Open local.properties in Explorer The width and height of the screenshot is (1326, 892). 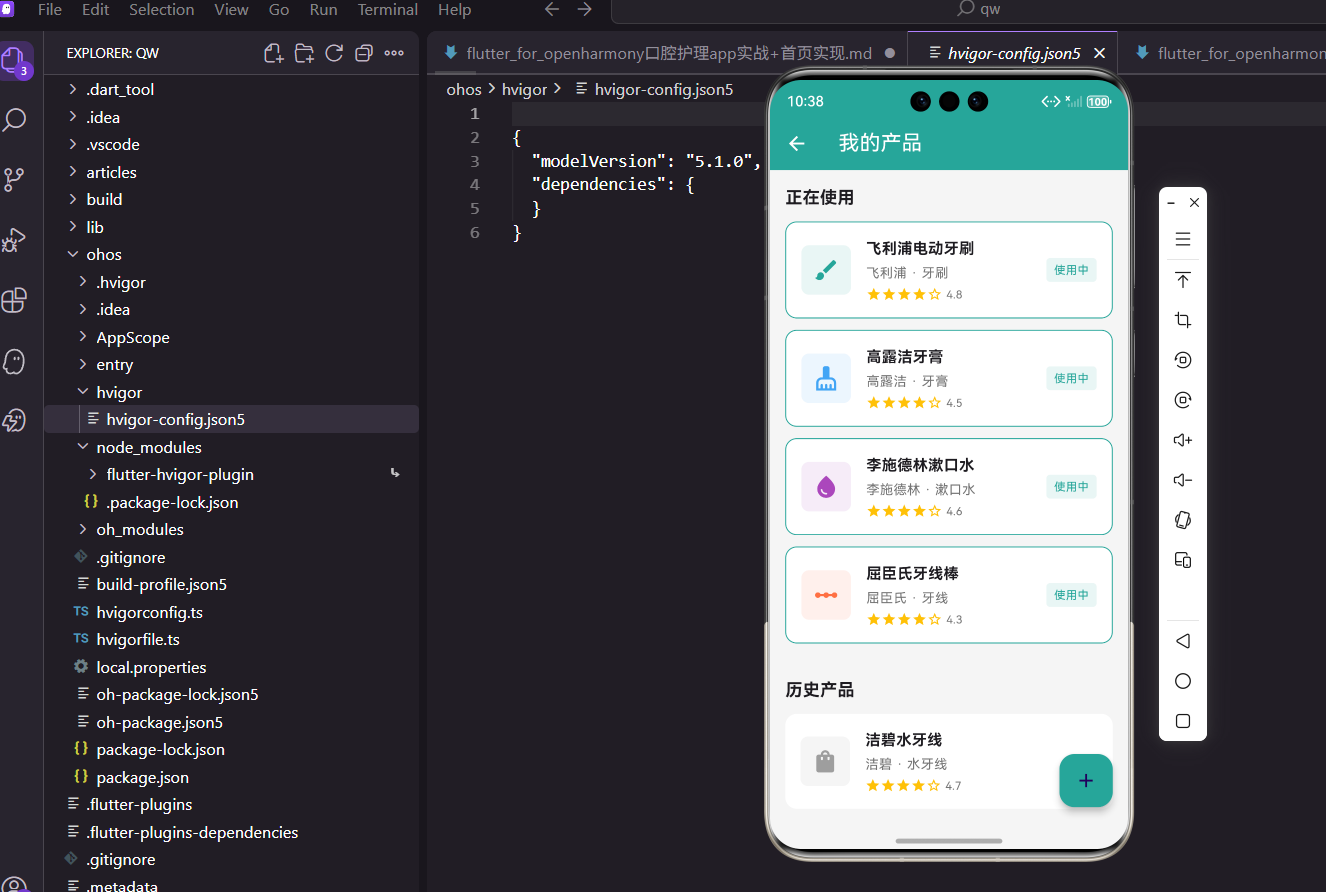(231, 667)
